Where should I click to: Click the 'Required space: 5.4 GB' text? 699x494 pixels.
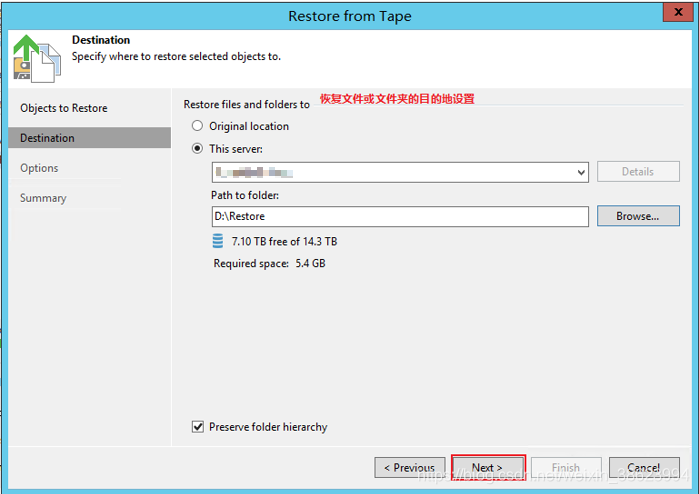tap(270, 263)
